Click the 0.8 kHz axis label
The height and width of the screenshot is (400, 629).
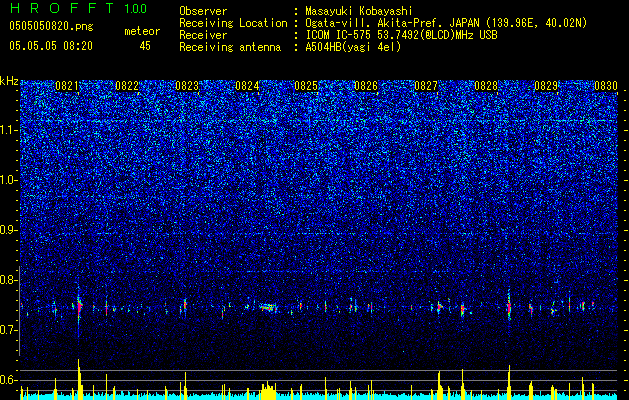(9, 280)
